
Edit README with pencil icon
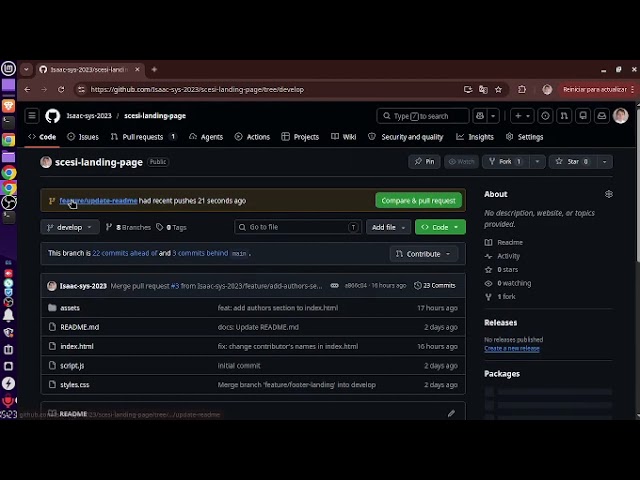[451, 413]
